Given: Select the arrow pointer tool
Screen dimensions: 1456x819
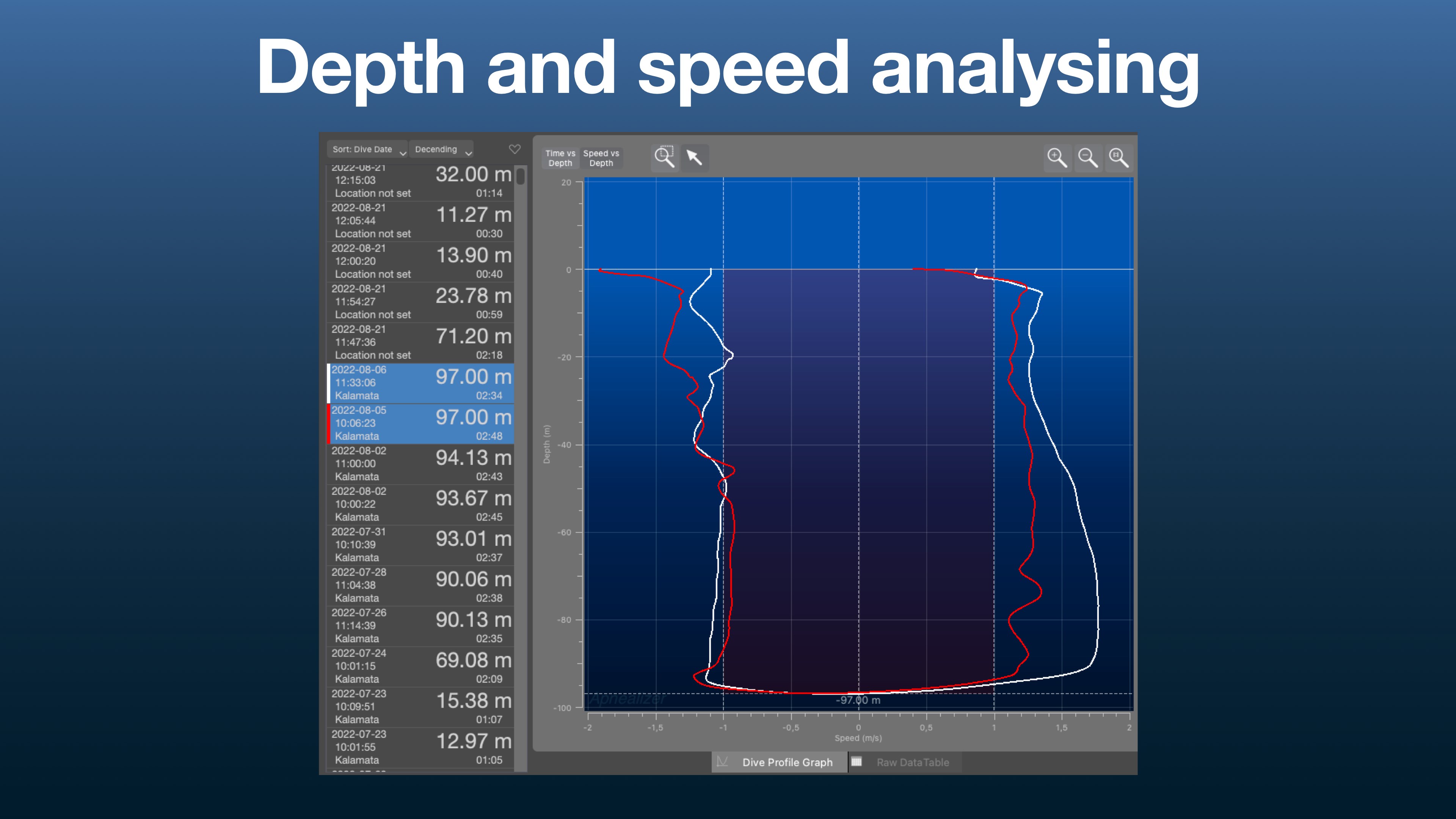Looking at the screenshot, I should 694,157.
